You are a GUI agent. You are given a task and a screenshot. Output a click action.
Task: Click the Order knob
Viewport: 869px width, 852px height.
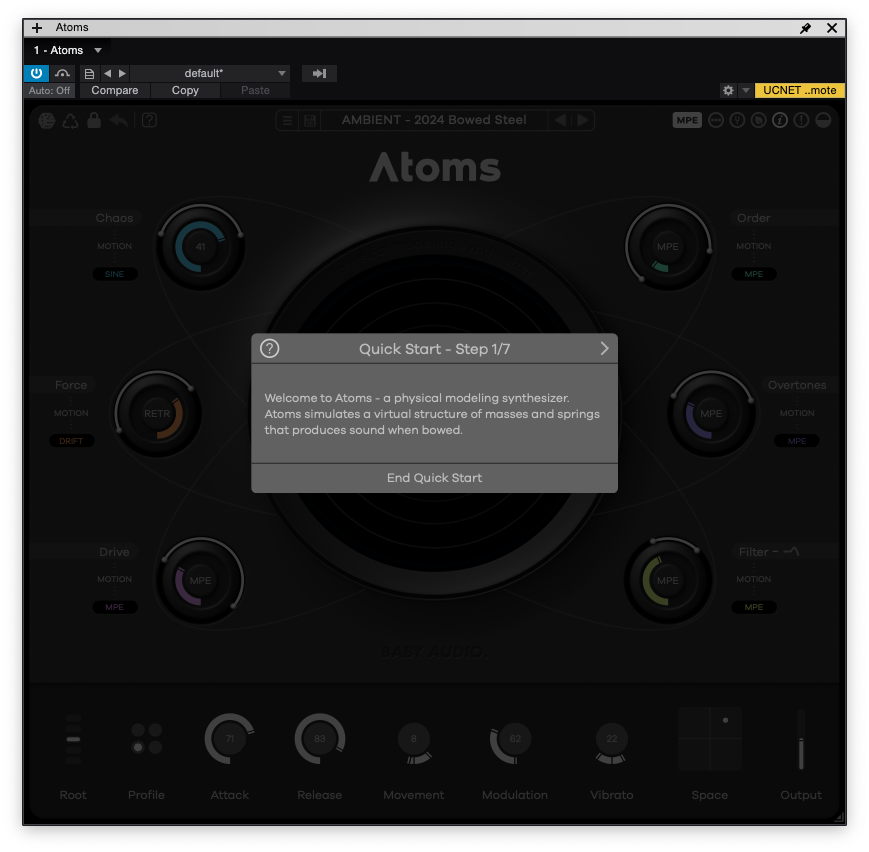coord(668,247)
